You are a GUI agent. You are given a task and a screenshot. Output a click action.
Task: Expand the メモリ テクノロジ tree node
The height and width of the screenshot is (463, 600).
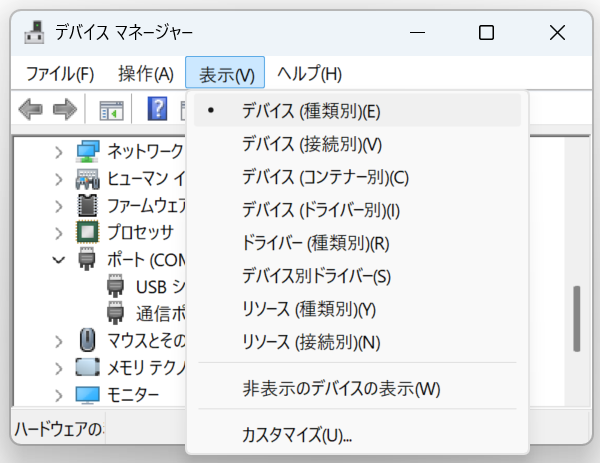(x=59, y=368)
